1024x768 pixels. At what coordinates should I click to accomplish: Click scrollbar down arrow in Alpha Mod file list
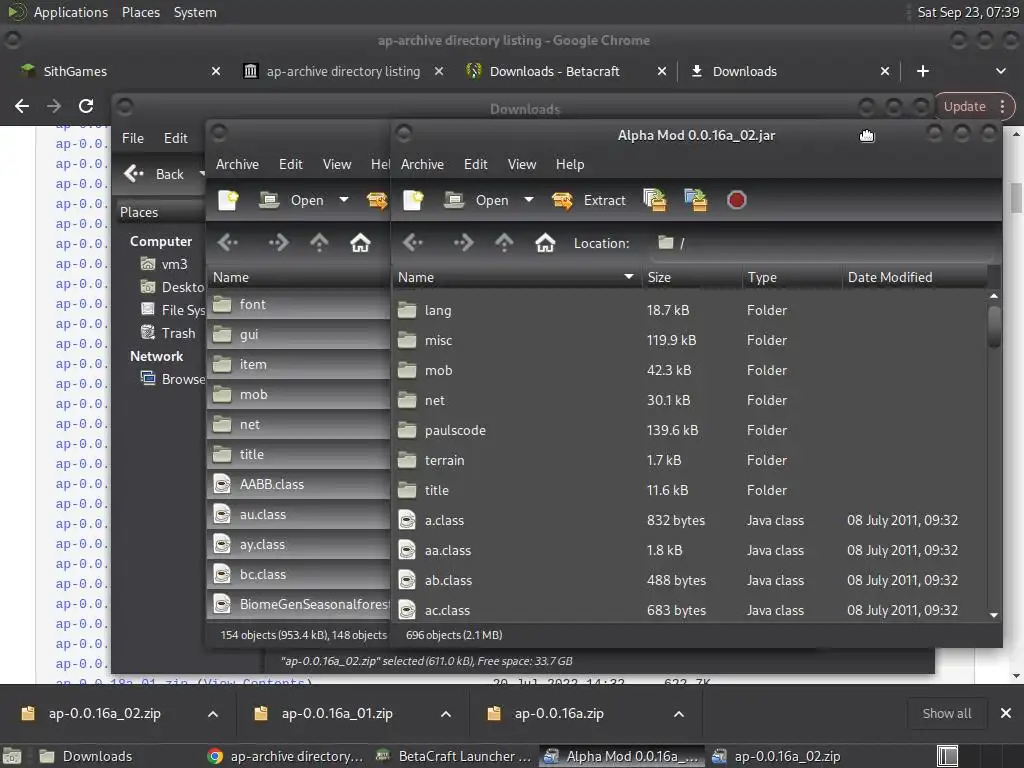click(994, 615)
